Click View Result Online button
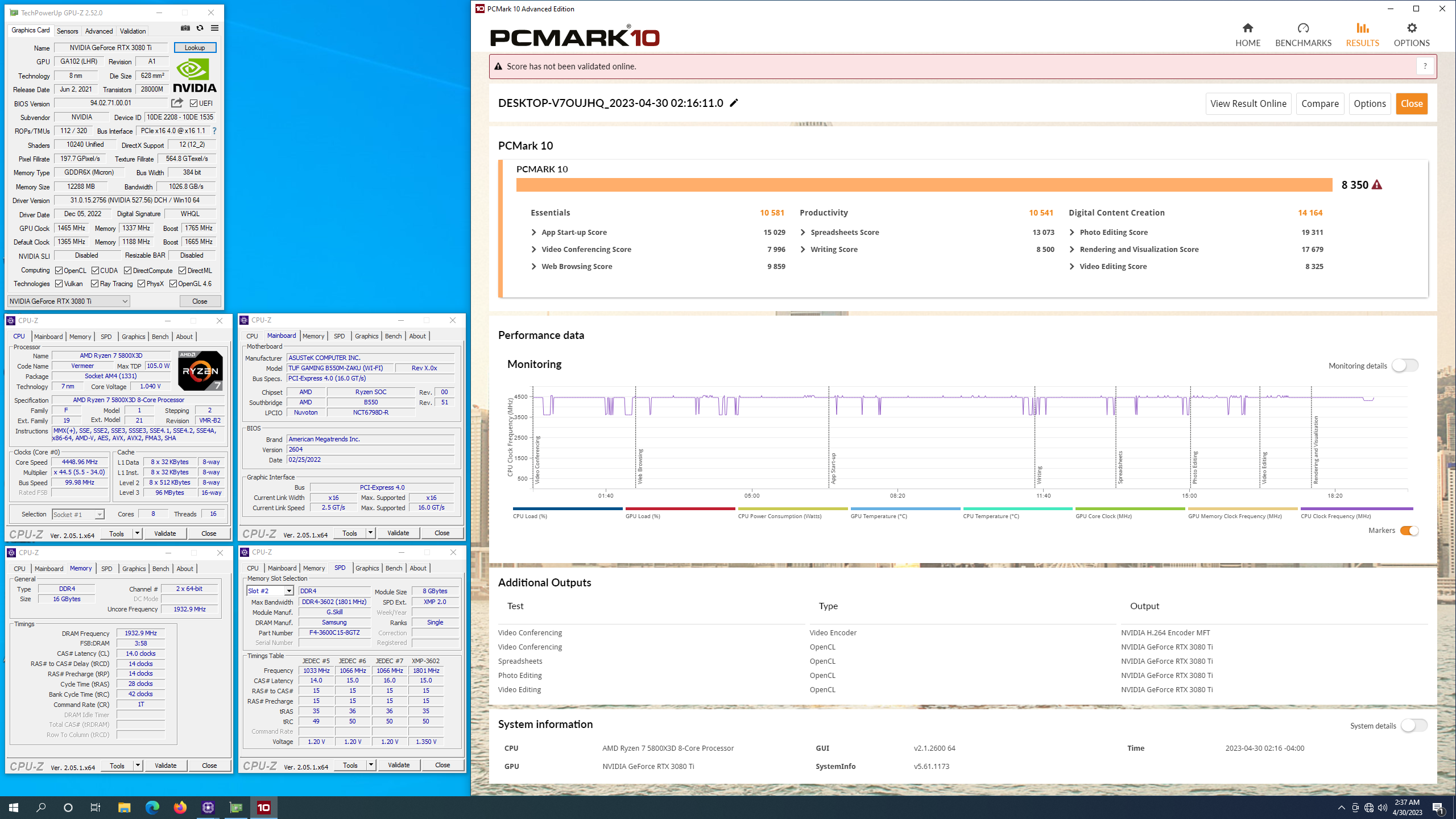Viewport: 1456px width, 819px height. tap(1248, 104)
